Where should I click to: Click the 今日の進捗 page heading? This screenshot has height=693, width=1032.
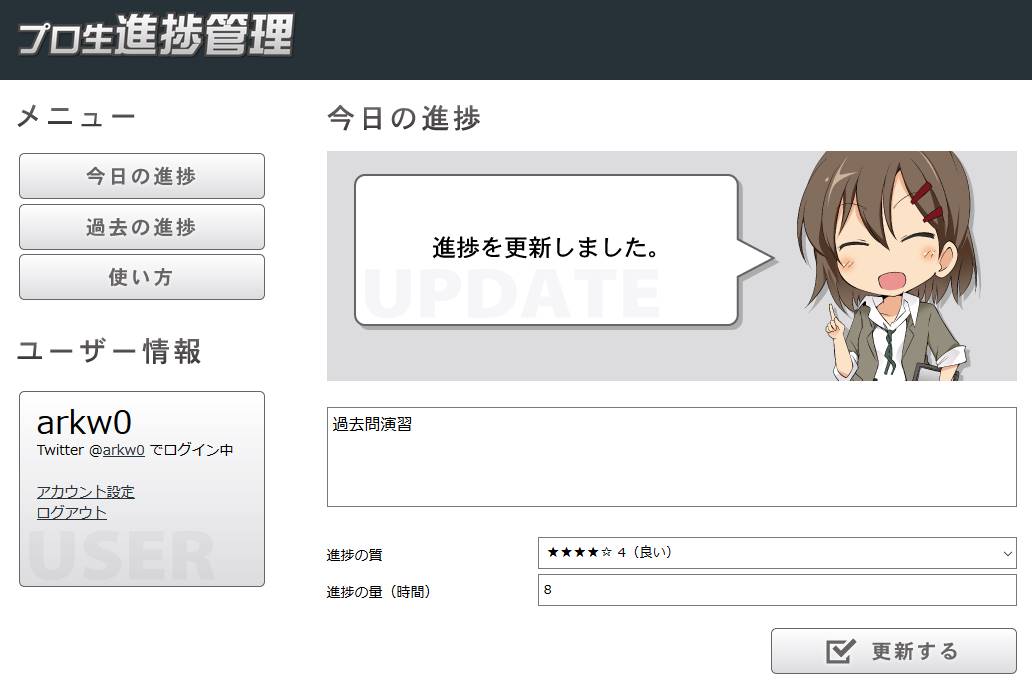pyautogui.click(x=404, y=118)
